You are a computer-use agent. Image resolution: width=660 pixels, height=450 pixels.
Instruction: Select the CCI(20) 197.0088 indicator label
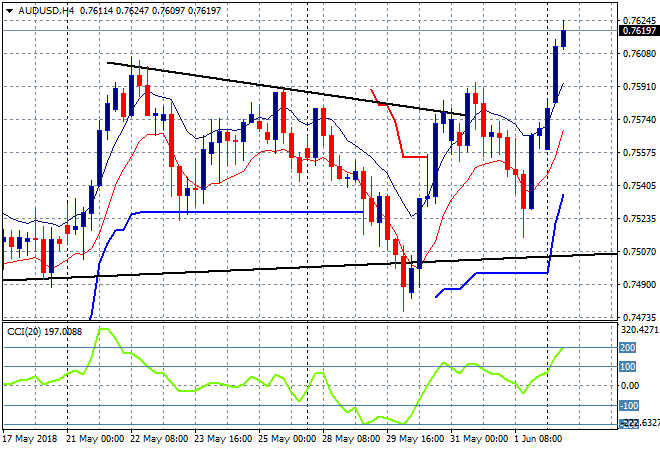45,332
